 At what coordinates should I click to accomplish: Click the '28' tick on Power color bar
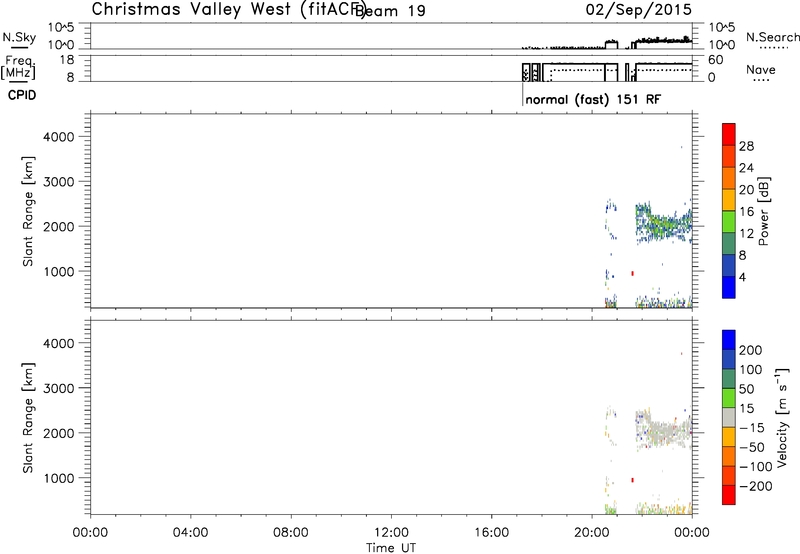746,146
